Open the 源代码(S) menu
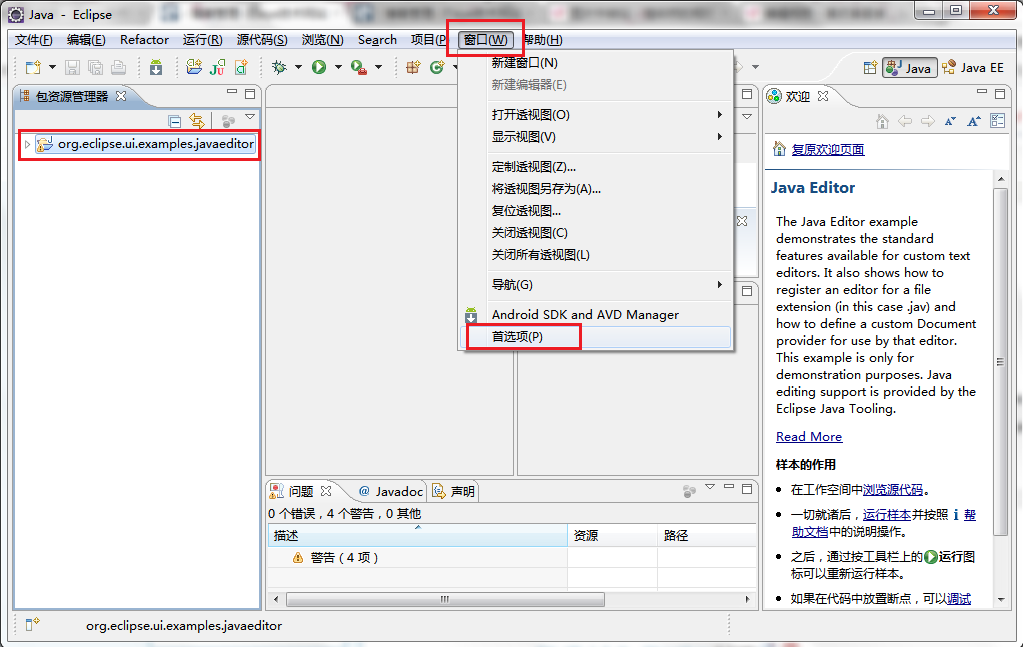Viewport: 1023px width, 647px height. [x=262, y=40]
